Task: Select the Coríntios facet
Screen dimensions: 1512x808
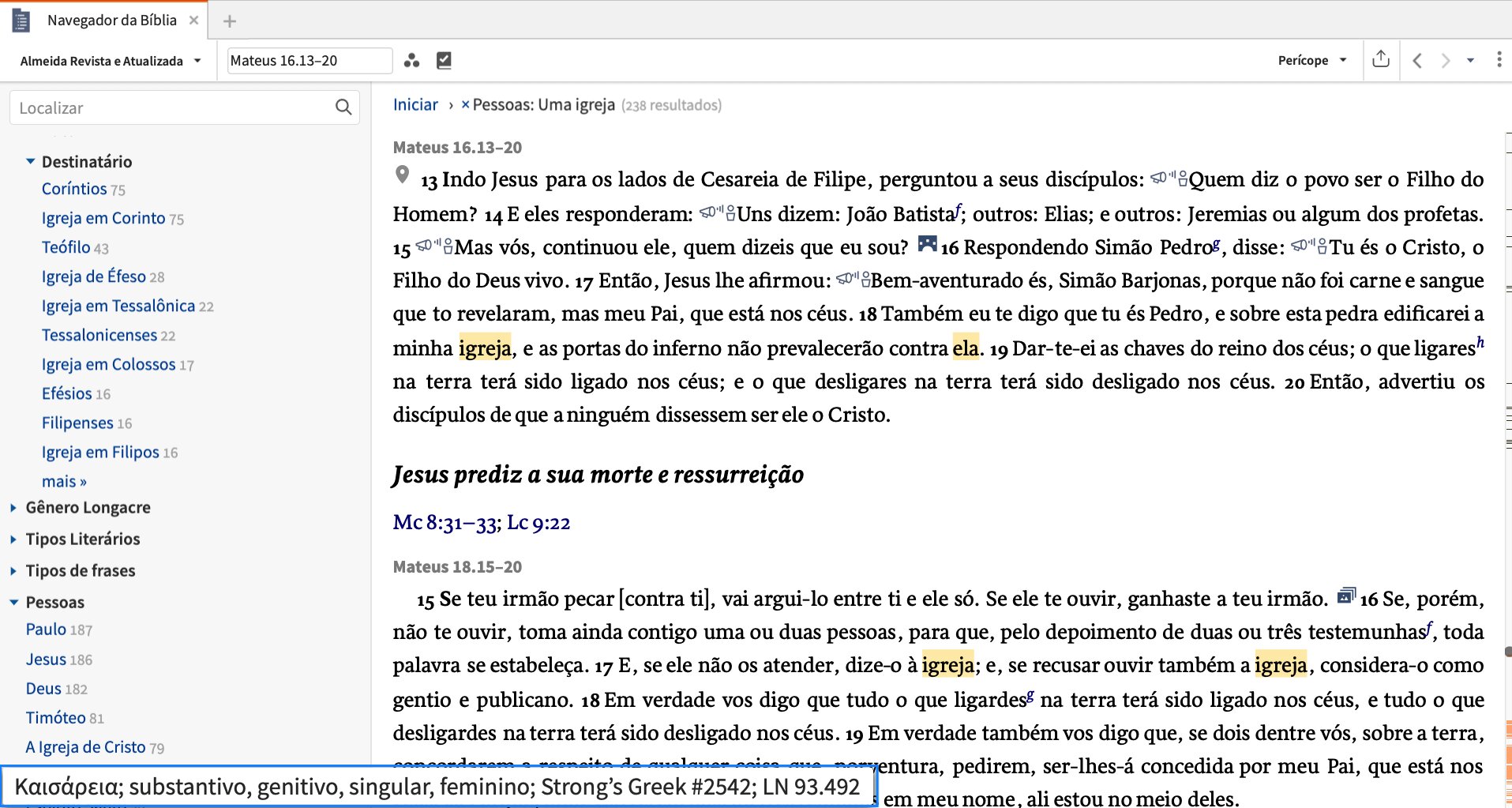Action: pyautogui.click(x=74, y=189)
